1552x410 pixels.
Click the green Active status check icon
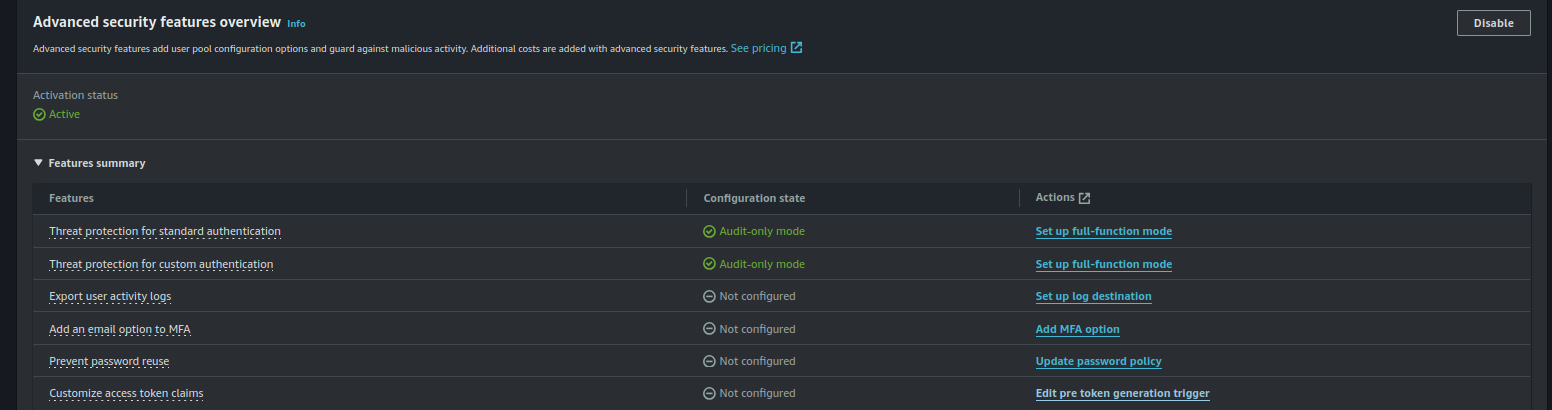(39, 114)
